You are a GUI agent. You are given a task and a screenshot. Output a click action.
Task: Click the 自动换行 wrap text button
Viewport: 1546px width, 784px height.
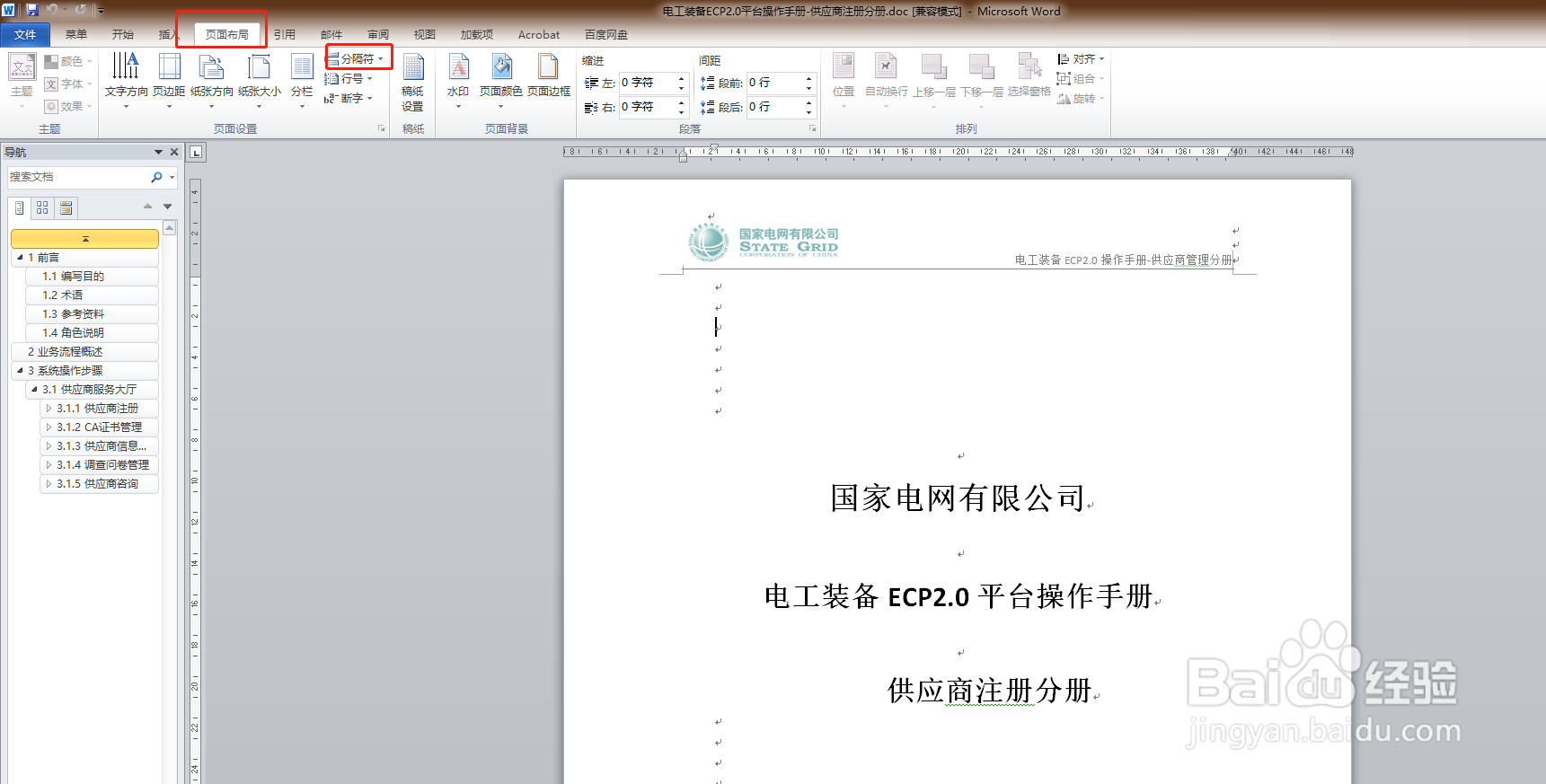(886, 81)
